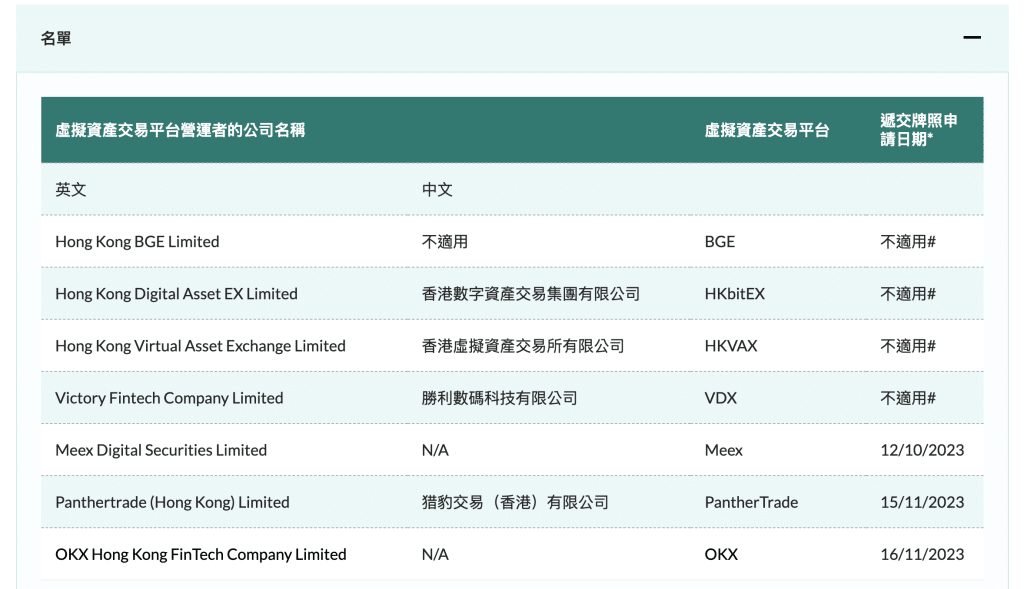Viewport: 1024px width, 589px height.
Task: Select header 虛擬資產交易平台營運者的公司名稱
Action: pyautogui.click(x=180, y=130)
